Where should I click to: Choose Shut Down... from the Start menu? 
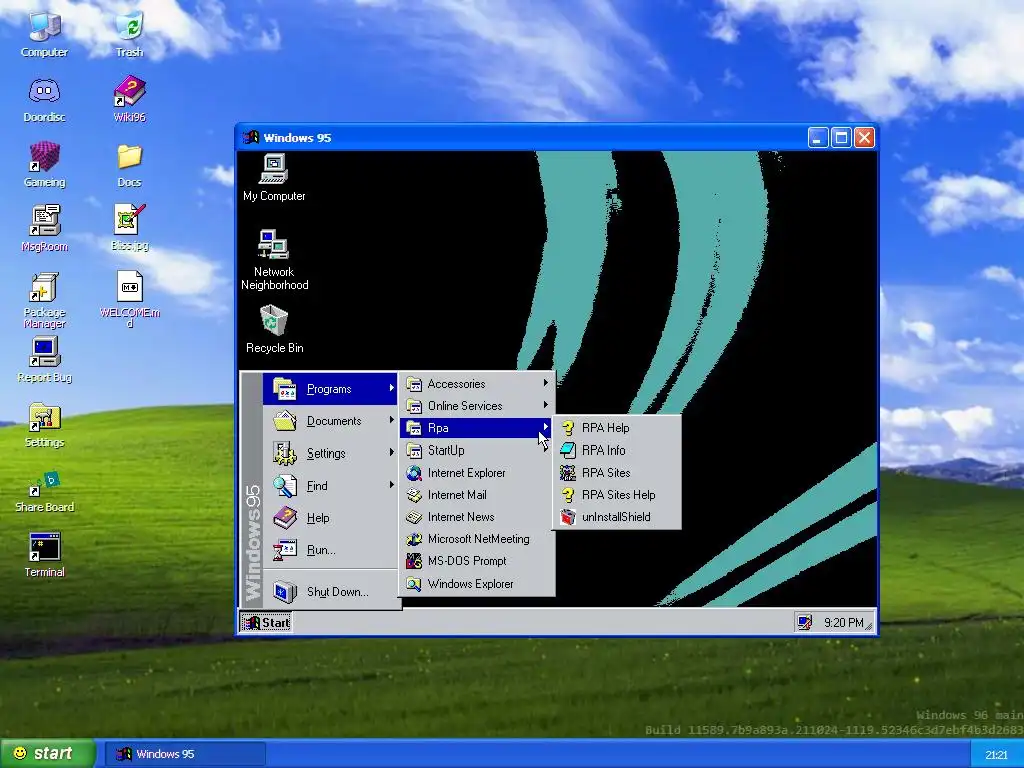point(330,592)
